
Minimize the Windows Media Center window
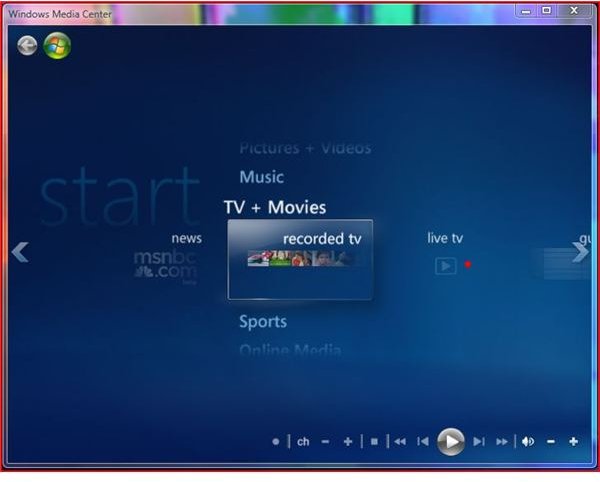[526, 11]
